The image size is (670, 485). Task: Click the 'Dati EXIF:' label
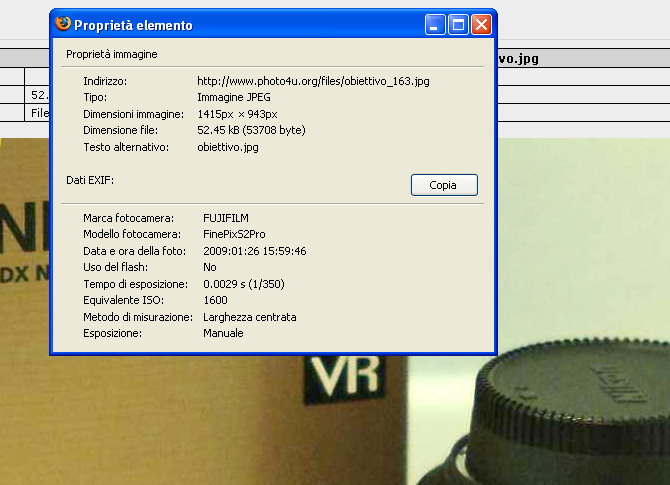click(90, 180)
